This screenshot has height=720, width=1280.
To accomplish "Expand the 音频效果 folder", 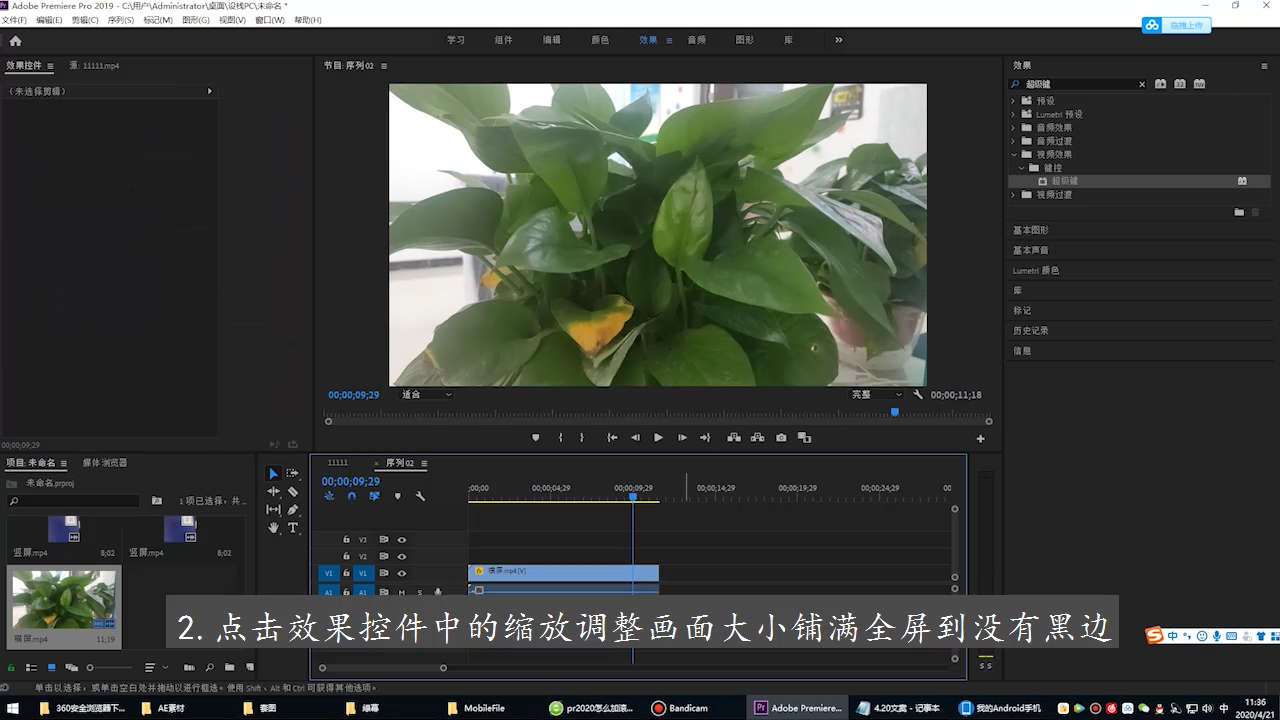I will (x=1013, y=128).
